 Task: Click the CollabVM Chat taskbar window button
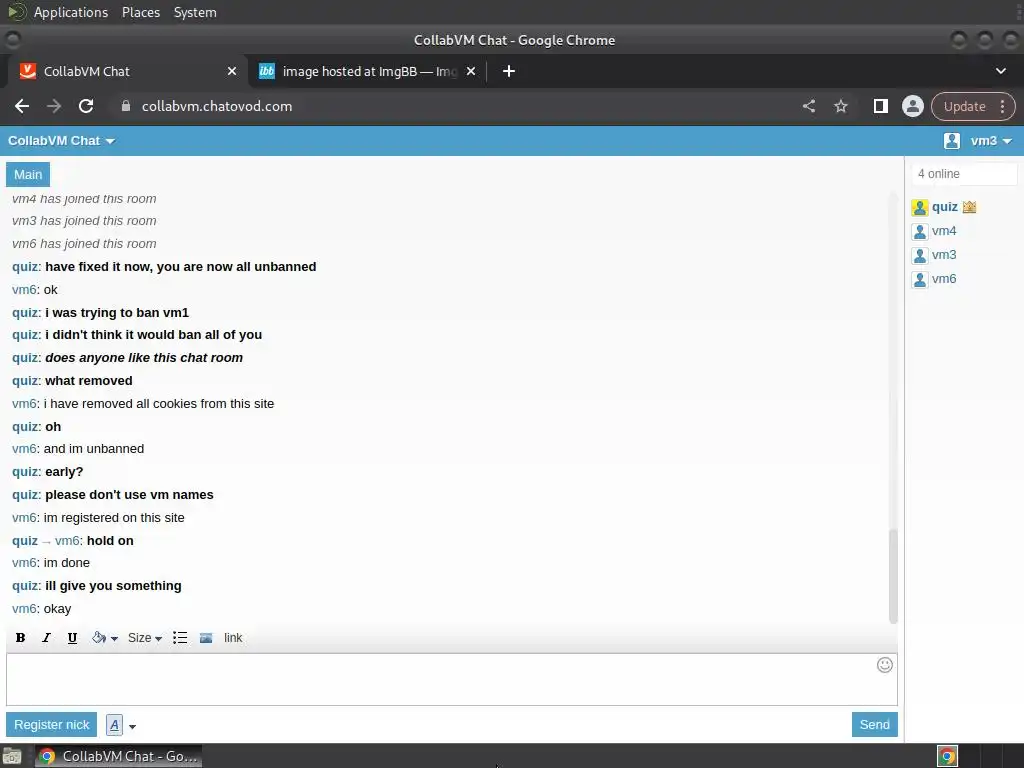click(118, 756)
